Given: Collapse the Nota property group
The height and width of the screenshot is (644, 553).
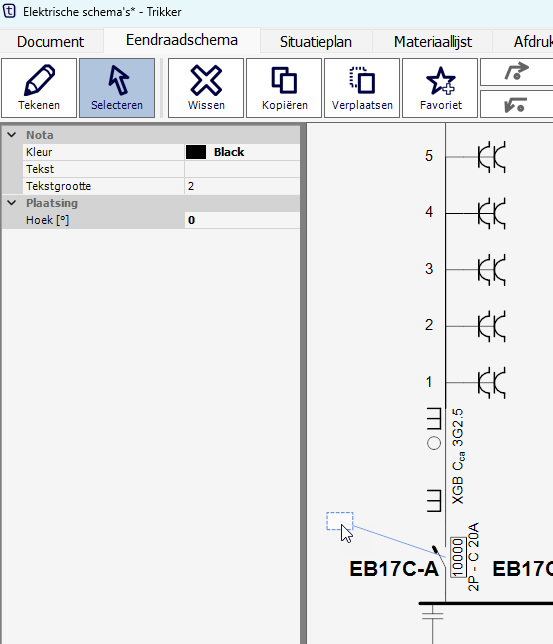Looking at the screenshot, I should [x=12, y=135].
